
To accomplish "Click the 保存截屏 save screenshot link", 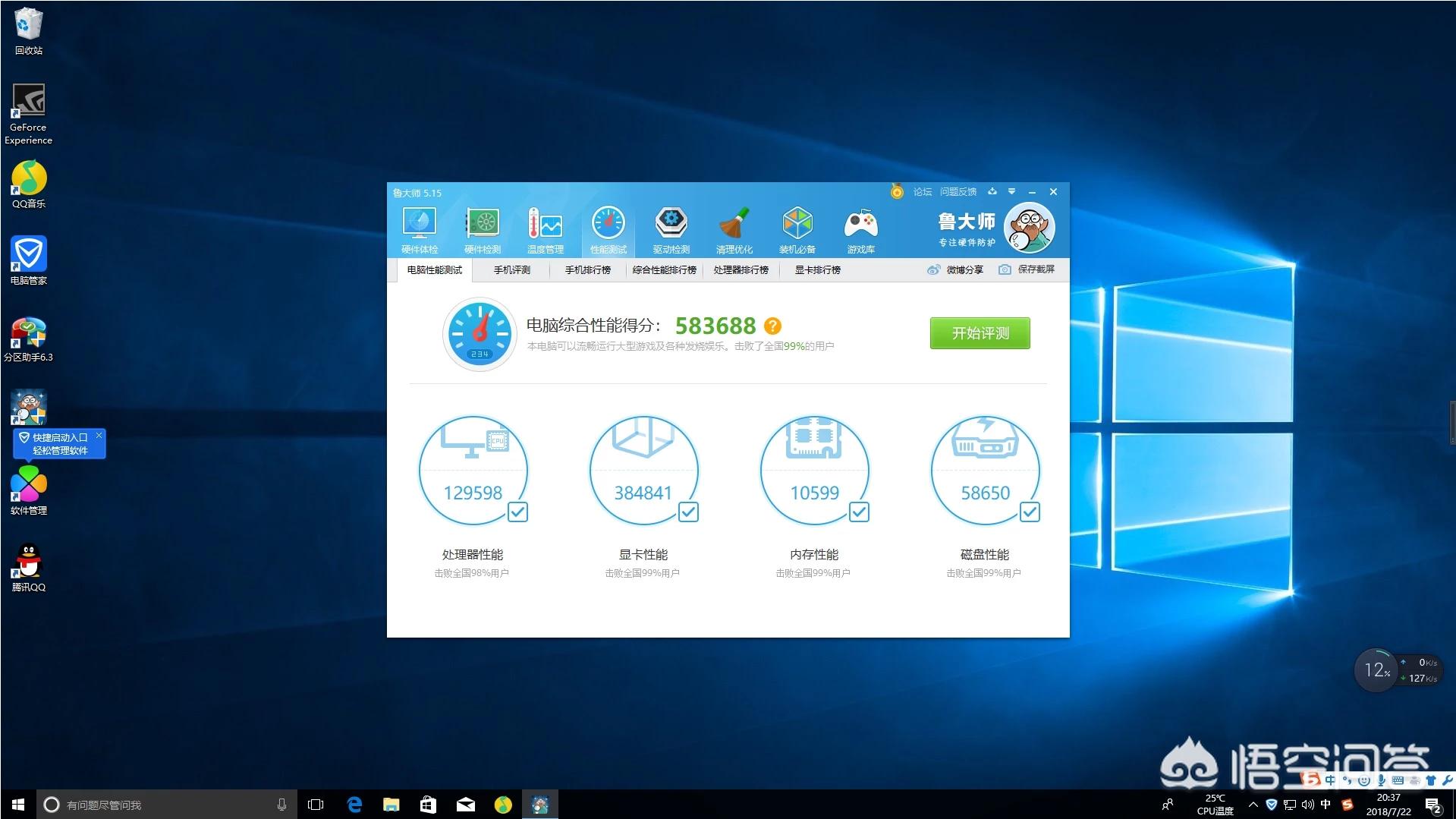I will 1027,269.
